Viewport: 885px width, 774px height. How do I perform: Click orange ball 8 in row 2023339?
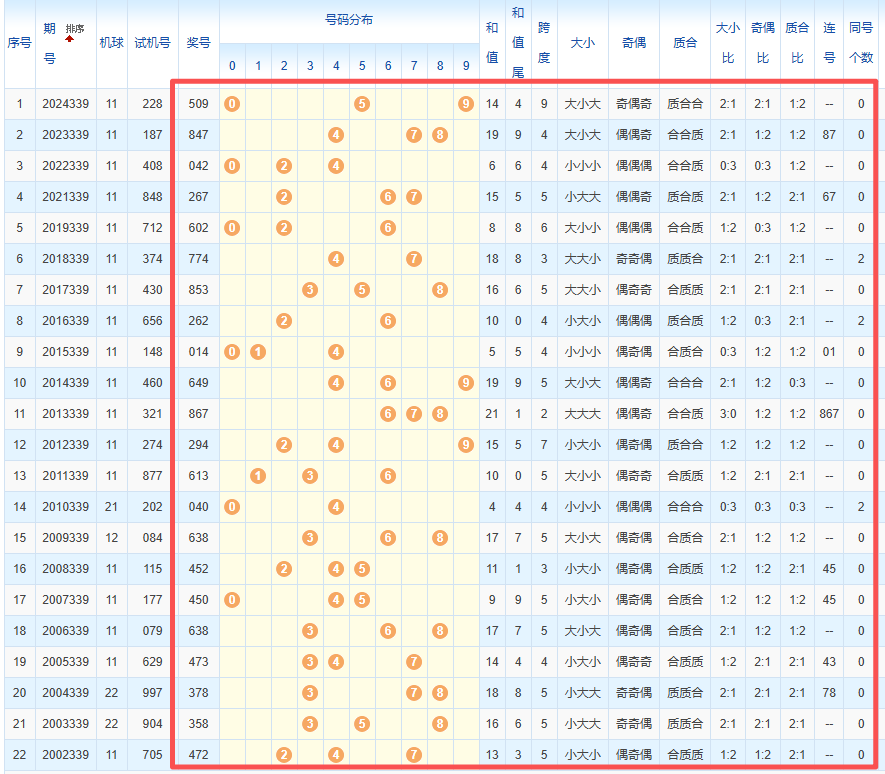(440, 135)
